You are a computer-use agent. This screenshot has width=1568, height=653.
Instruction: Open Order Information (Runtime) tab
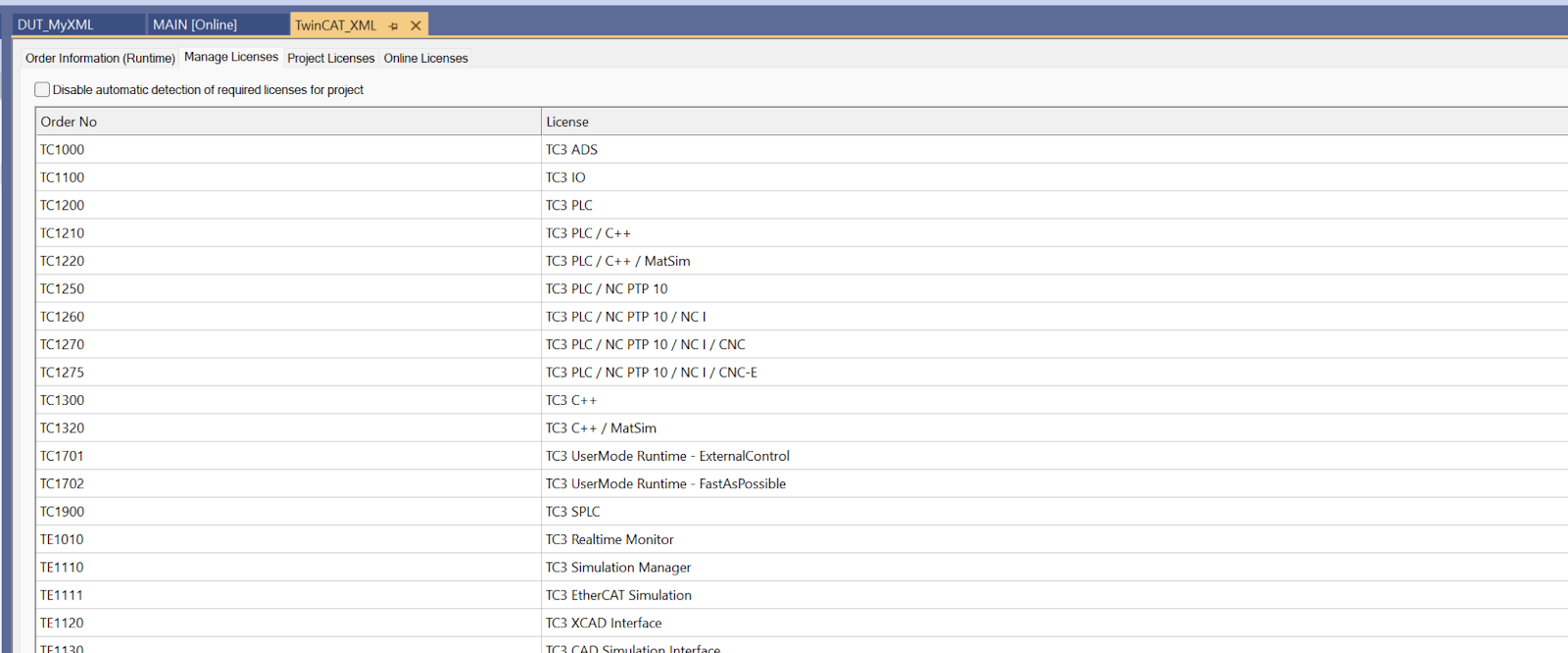(x=100, y=58)
